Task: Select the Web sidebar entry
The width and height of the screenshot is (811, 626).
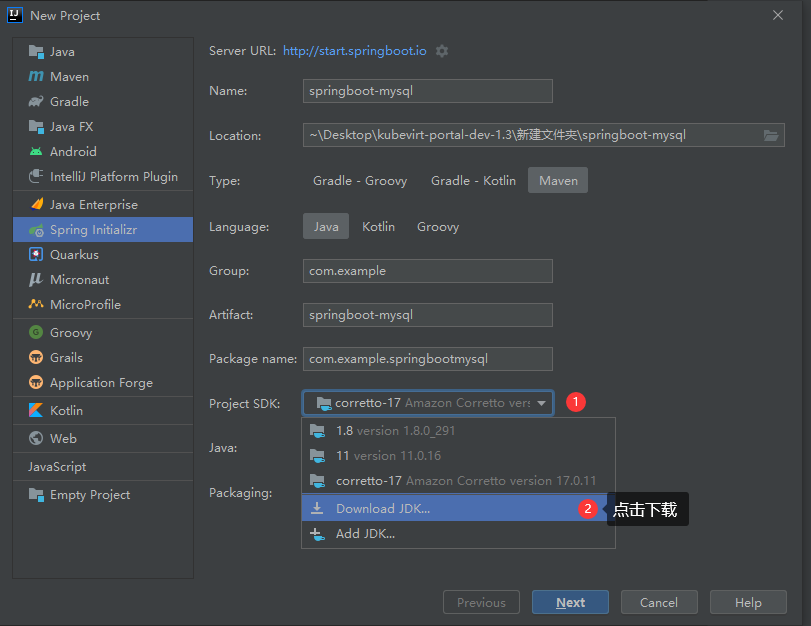Action: pyautogui.click(x=103, y=438)
